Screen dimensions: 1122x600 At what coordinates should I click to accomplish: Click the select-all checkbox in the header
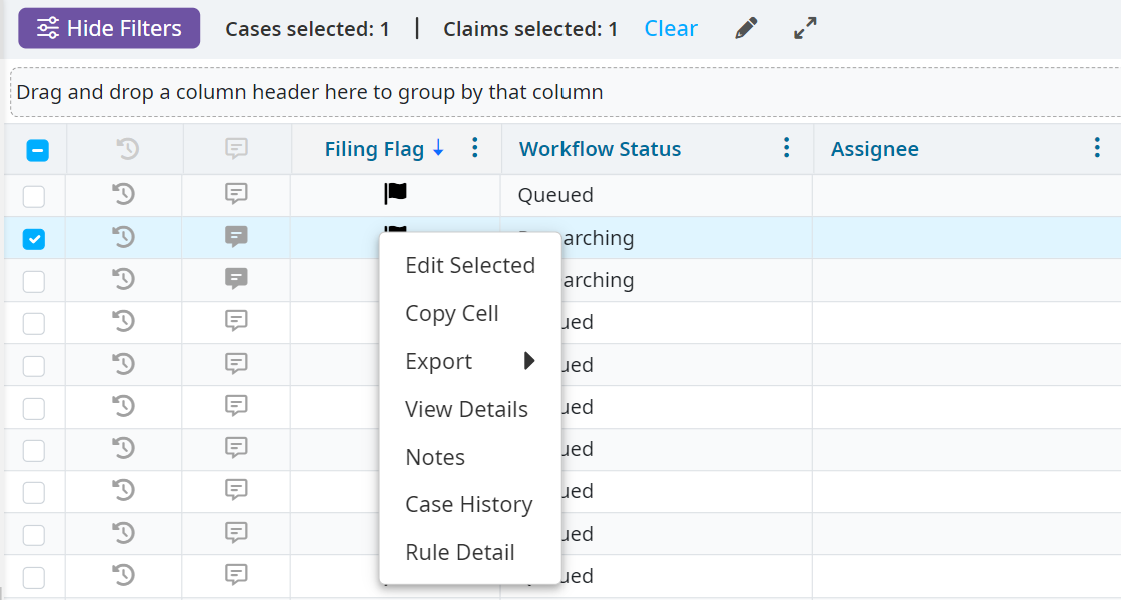pyautogui.click(x=36, y=148)
